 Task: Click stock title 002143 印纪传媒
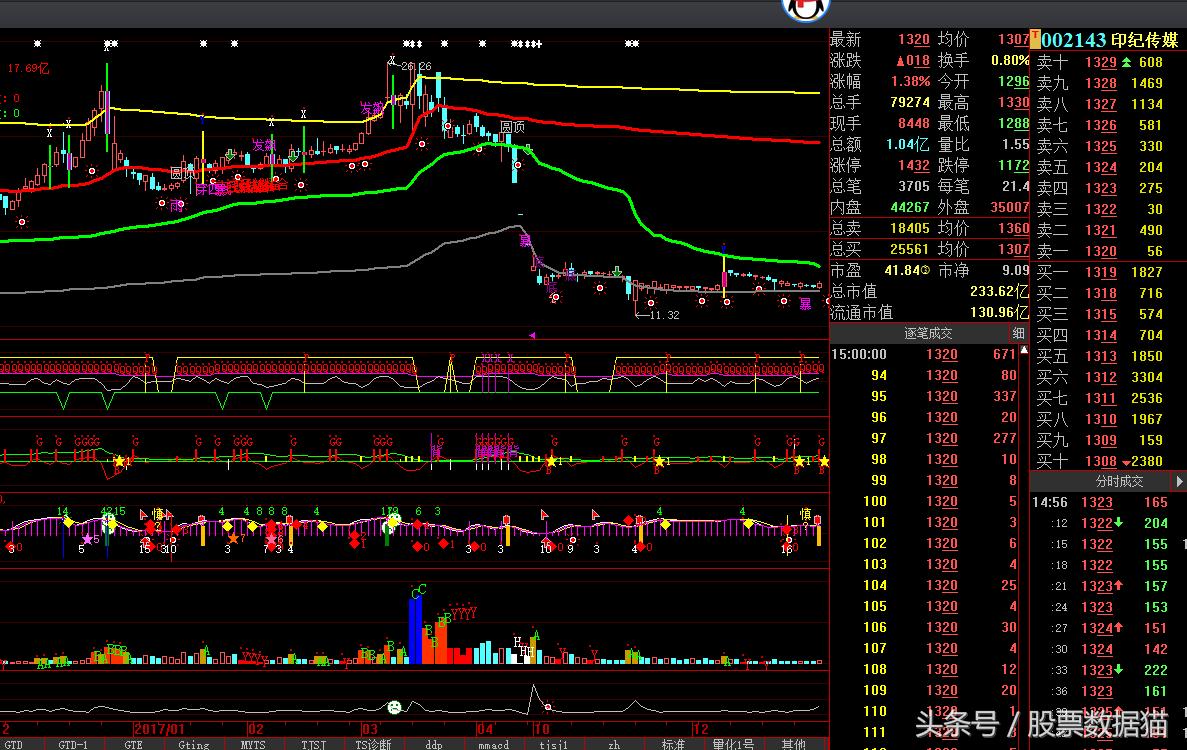[1111, 40]
